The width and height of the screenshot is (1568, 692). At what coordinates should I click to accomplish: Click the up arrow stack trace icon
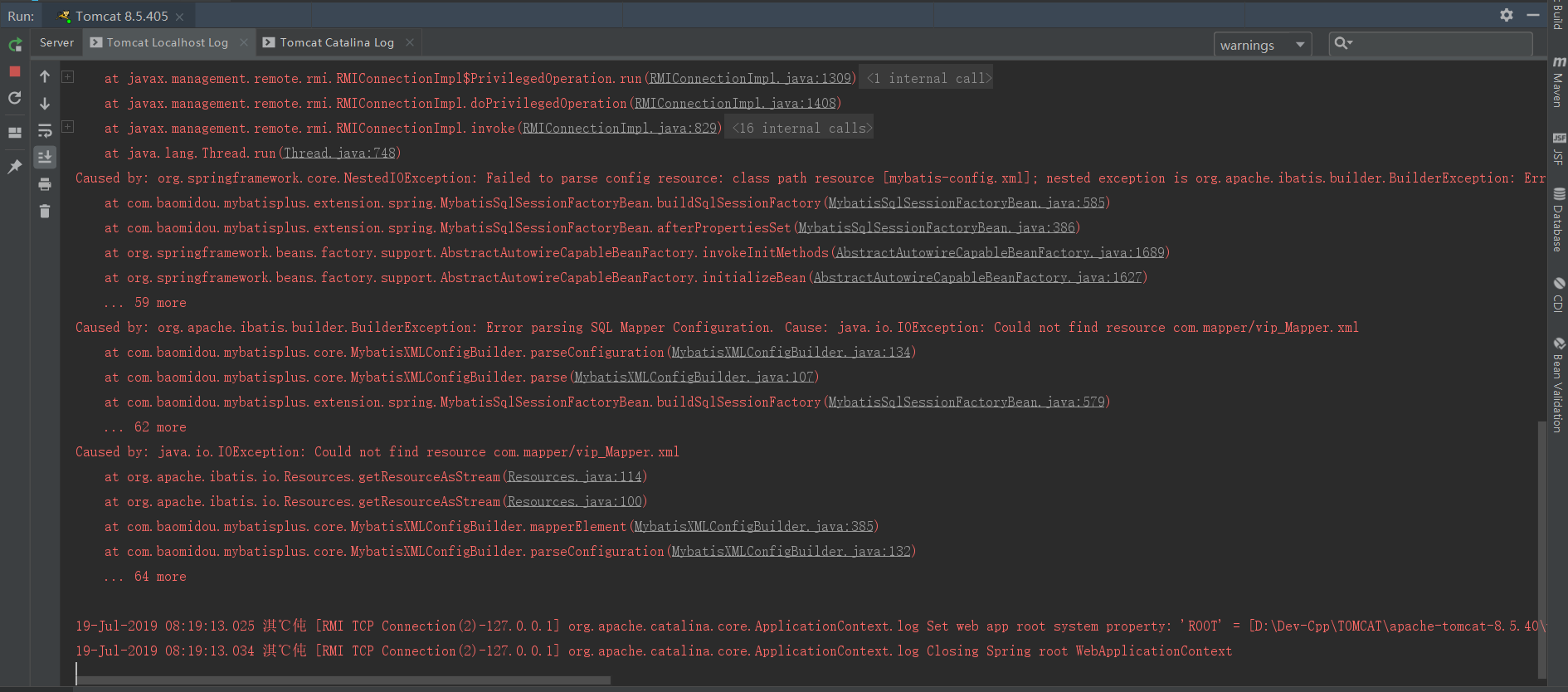45,76
